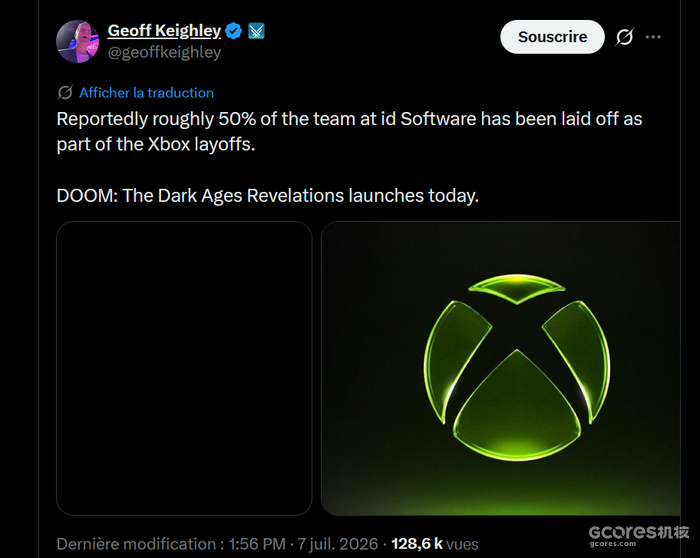The image size is (700, 558).
Task: Show the translation via Afficher la traduction
Action: [146, 93]
